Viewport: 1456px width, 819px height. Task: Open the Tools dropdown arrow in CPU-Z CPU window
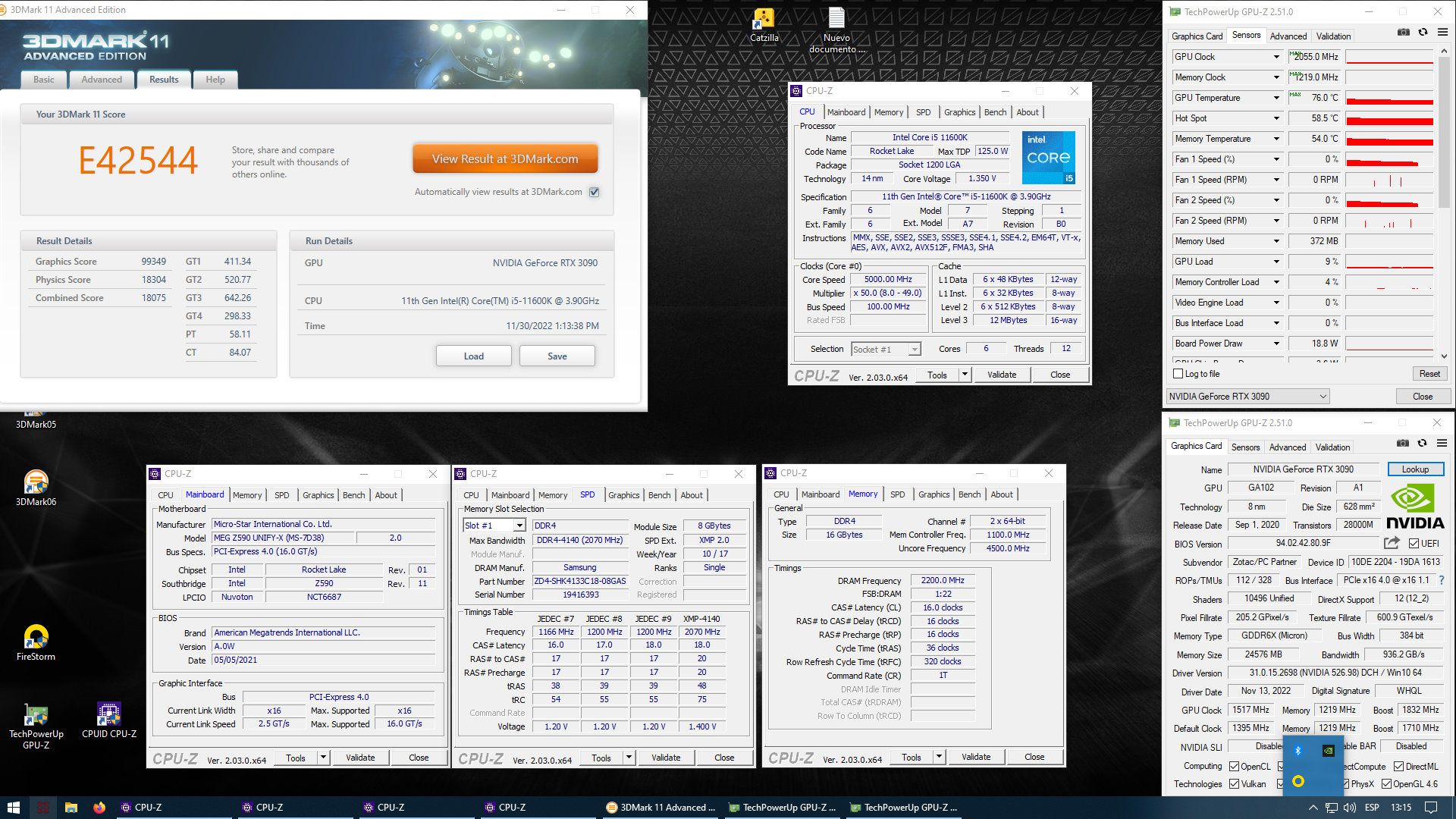(965, 375)
